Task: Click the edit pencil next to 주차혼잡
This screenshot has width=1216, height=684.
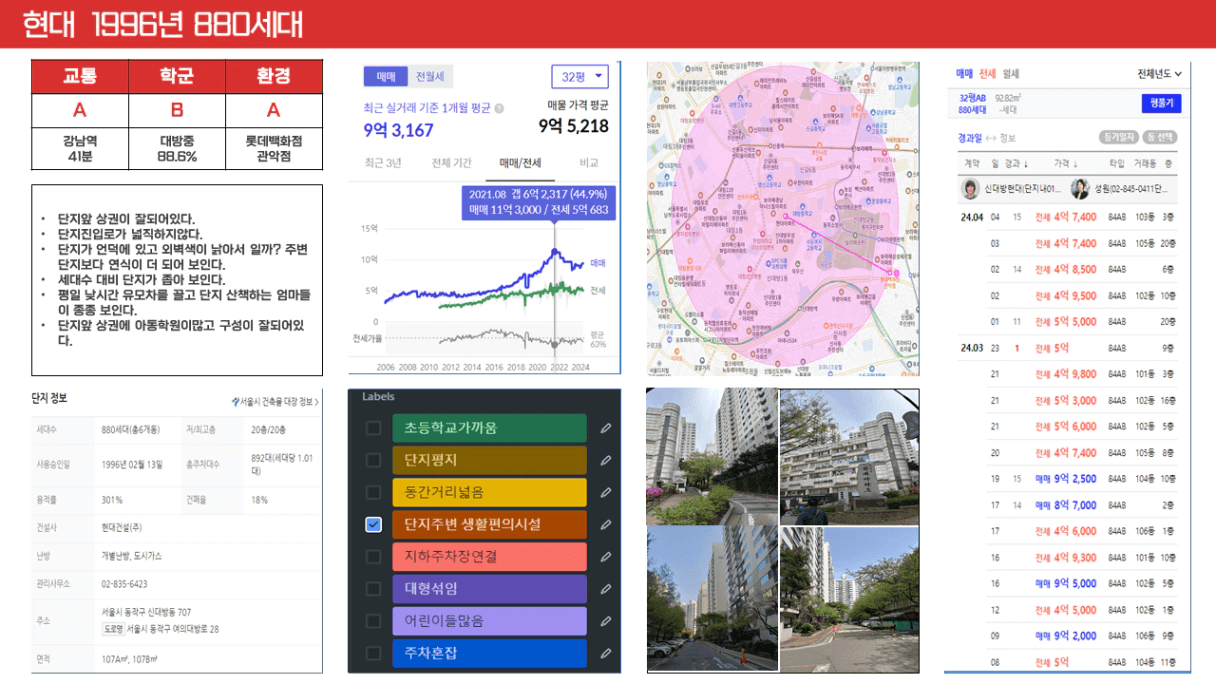Action: pyautogui.click(x=605, y=653)
